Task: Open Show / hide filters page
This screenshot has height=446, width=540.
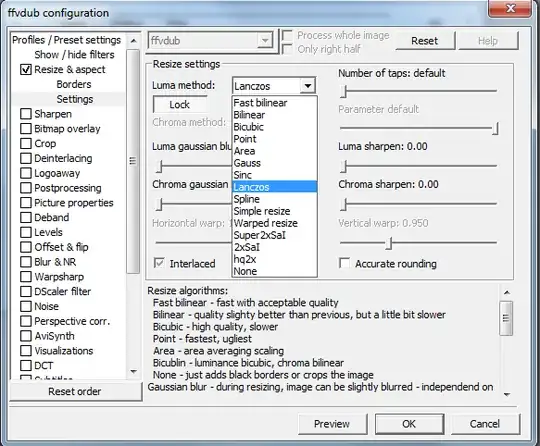Action: click(74, 55)
